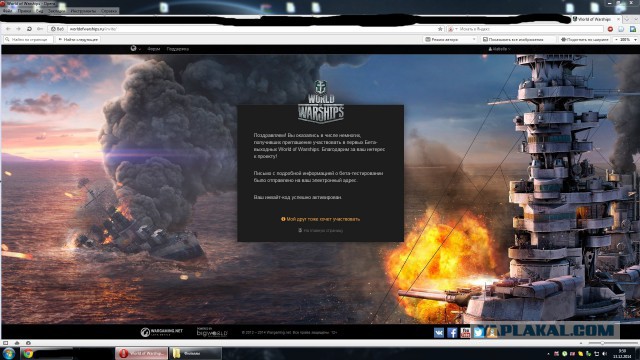The image size is (640, 360).
Task: Show hidden tray icons arrow
Action: pyautogui.click(x=548, y=354)
